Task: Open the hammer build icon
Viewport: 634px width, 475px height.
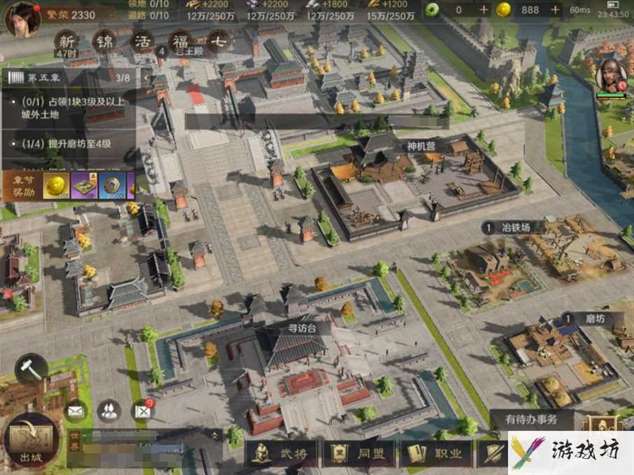Action: 31,369
